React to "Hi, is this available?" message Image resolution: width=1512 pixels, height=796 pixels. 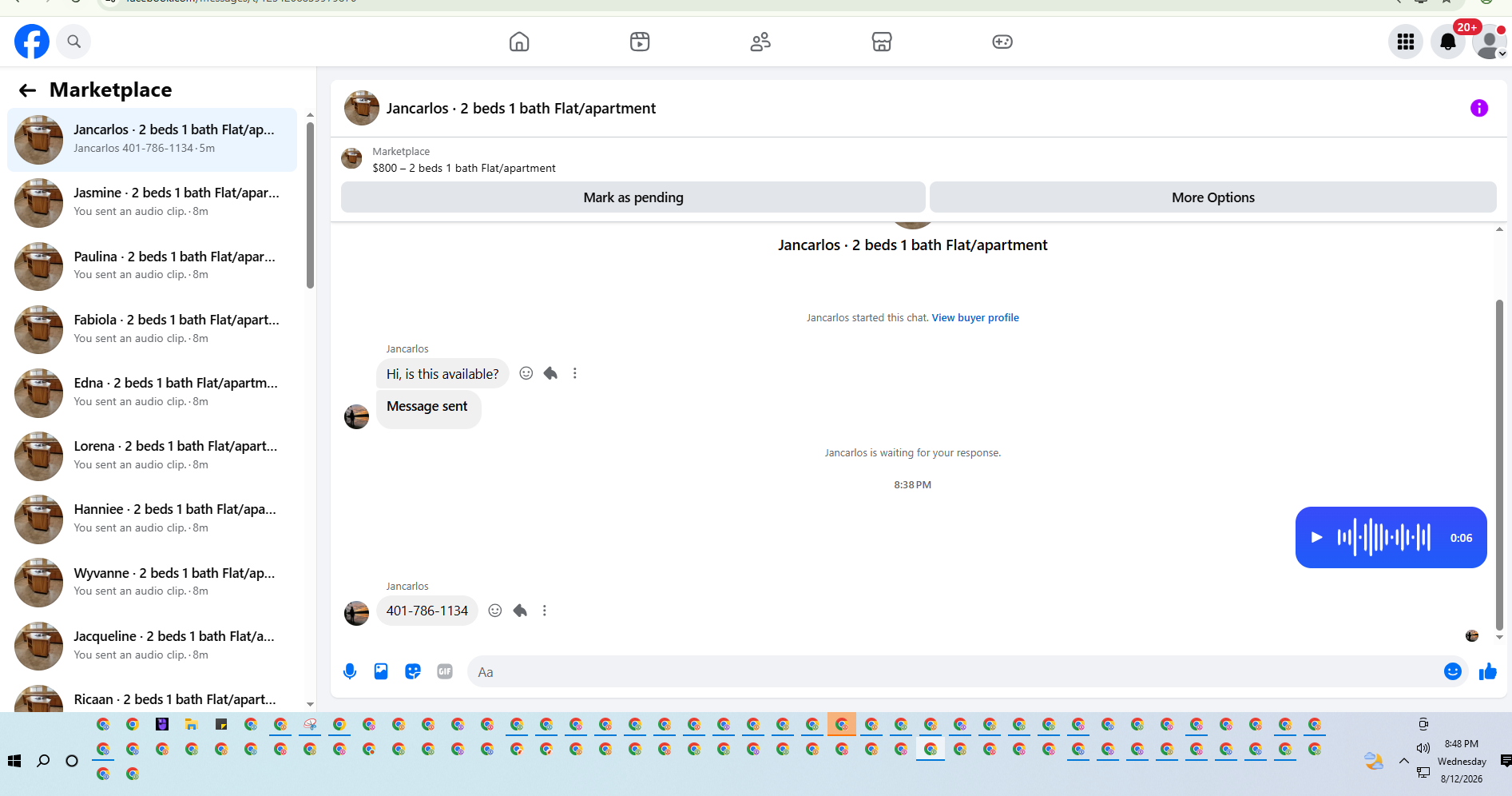(526, 373)
